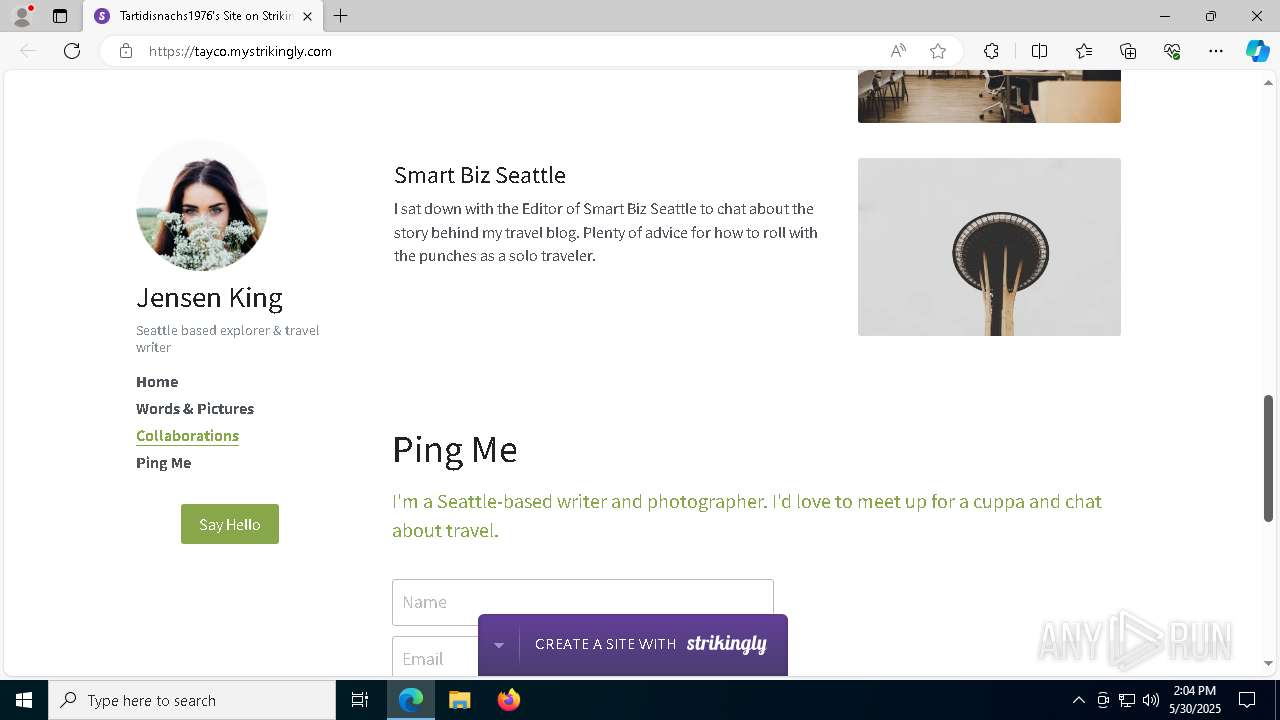Click the address bar URL

click(x=240, y=51)
